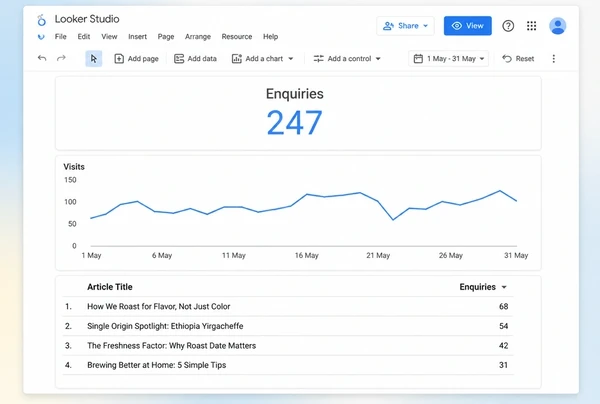Open the Google apps grid icon
Viewport: 600px width, 404px height.
click(x=532, y=26)
